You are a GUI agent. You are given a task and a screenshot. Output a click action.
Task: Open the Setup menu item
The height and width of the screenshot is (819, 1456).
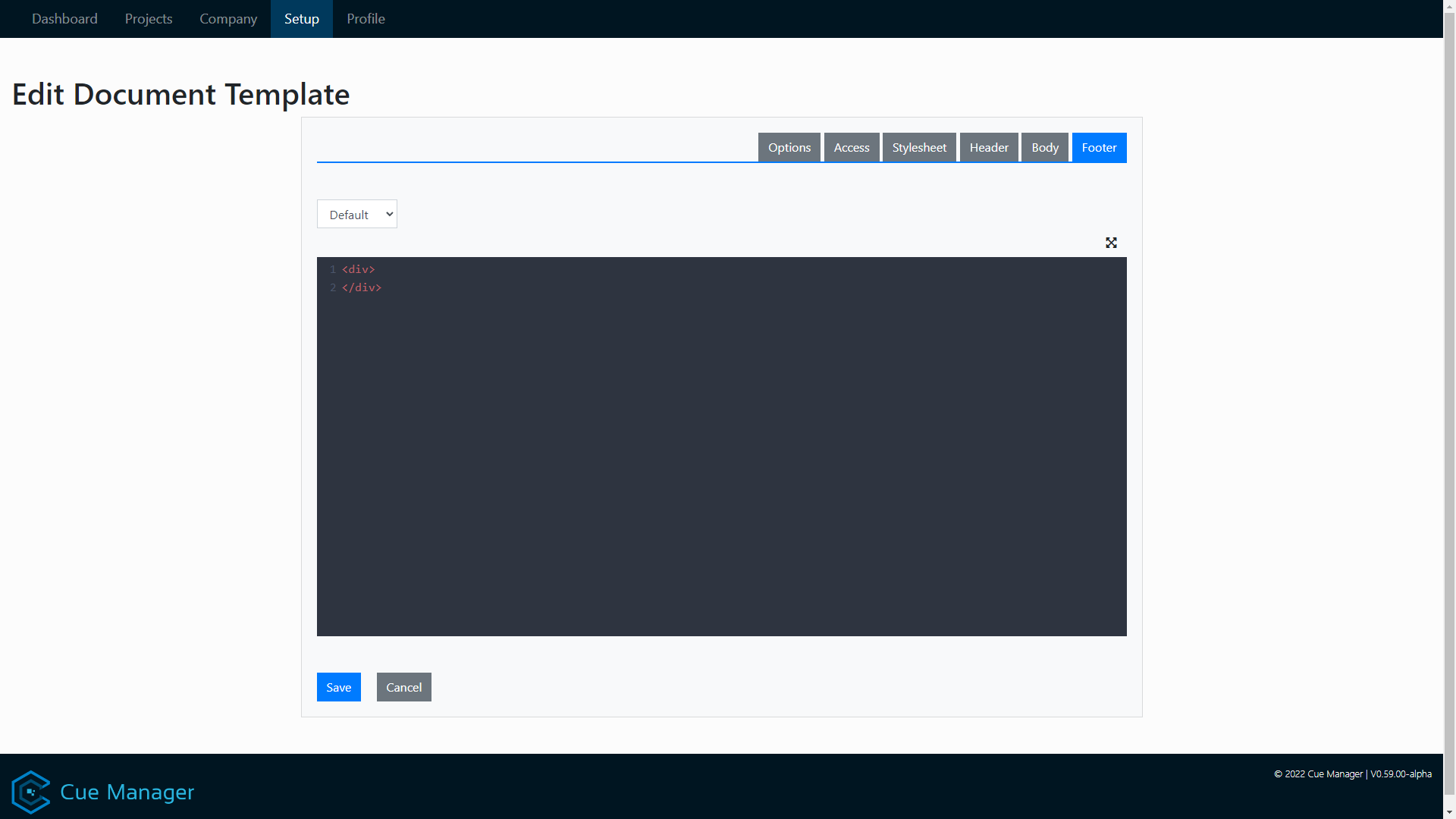[301, 18]
